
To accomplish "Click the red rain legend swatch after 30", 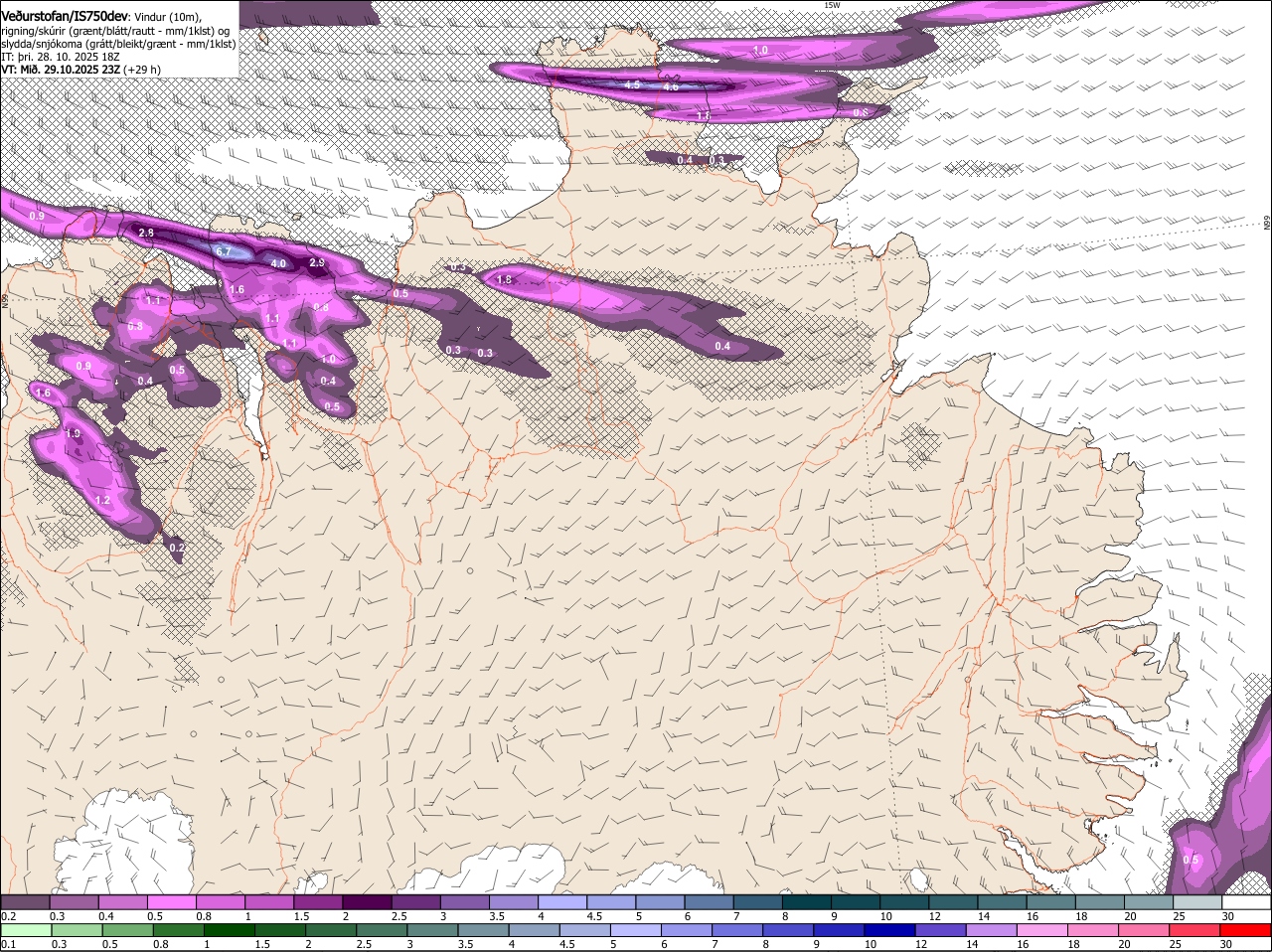I will 1247,930.
